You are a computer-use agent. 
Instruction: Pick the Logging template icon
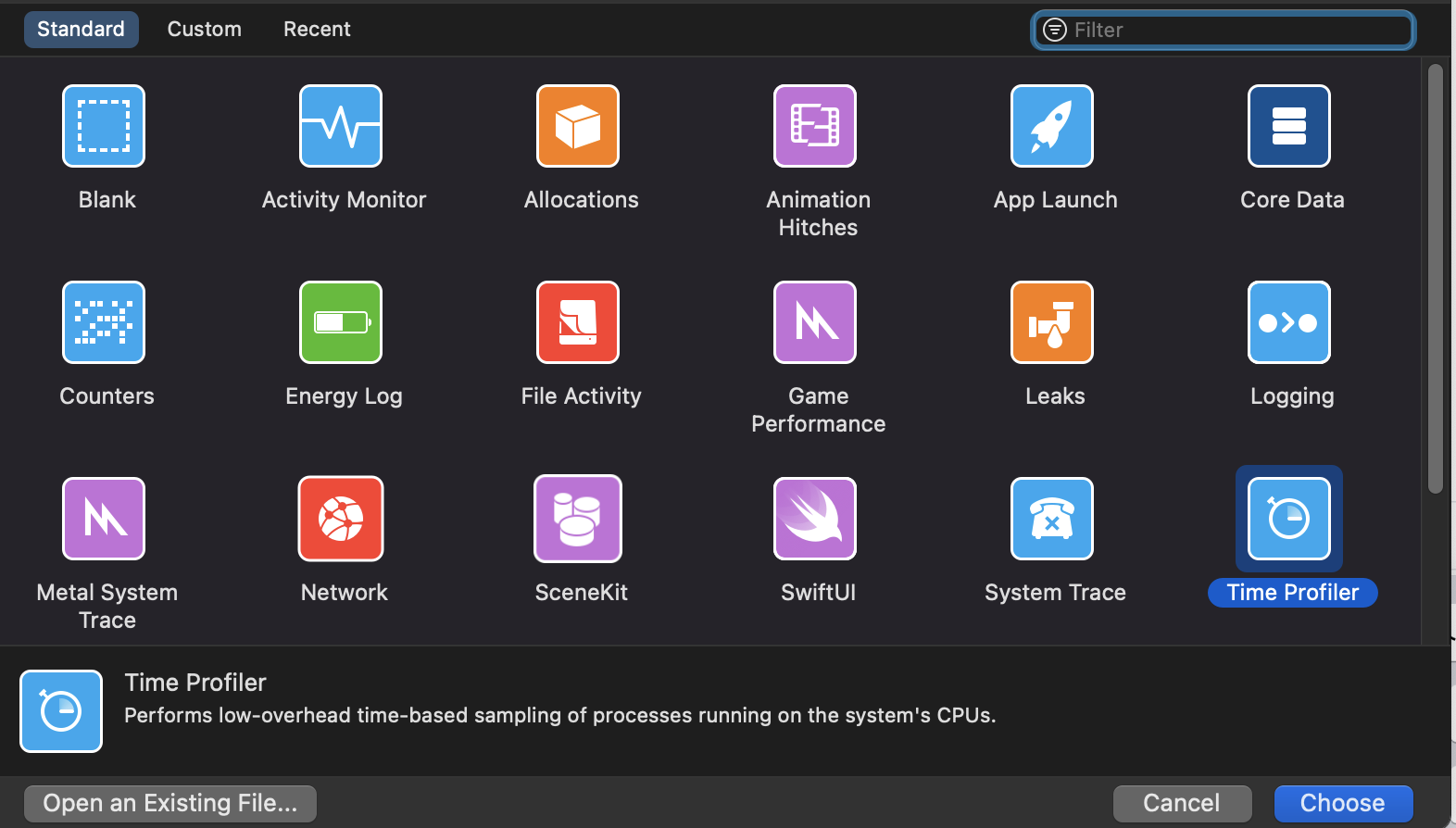click(x=1289, y=322)
